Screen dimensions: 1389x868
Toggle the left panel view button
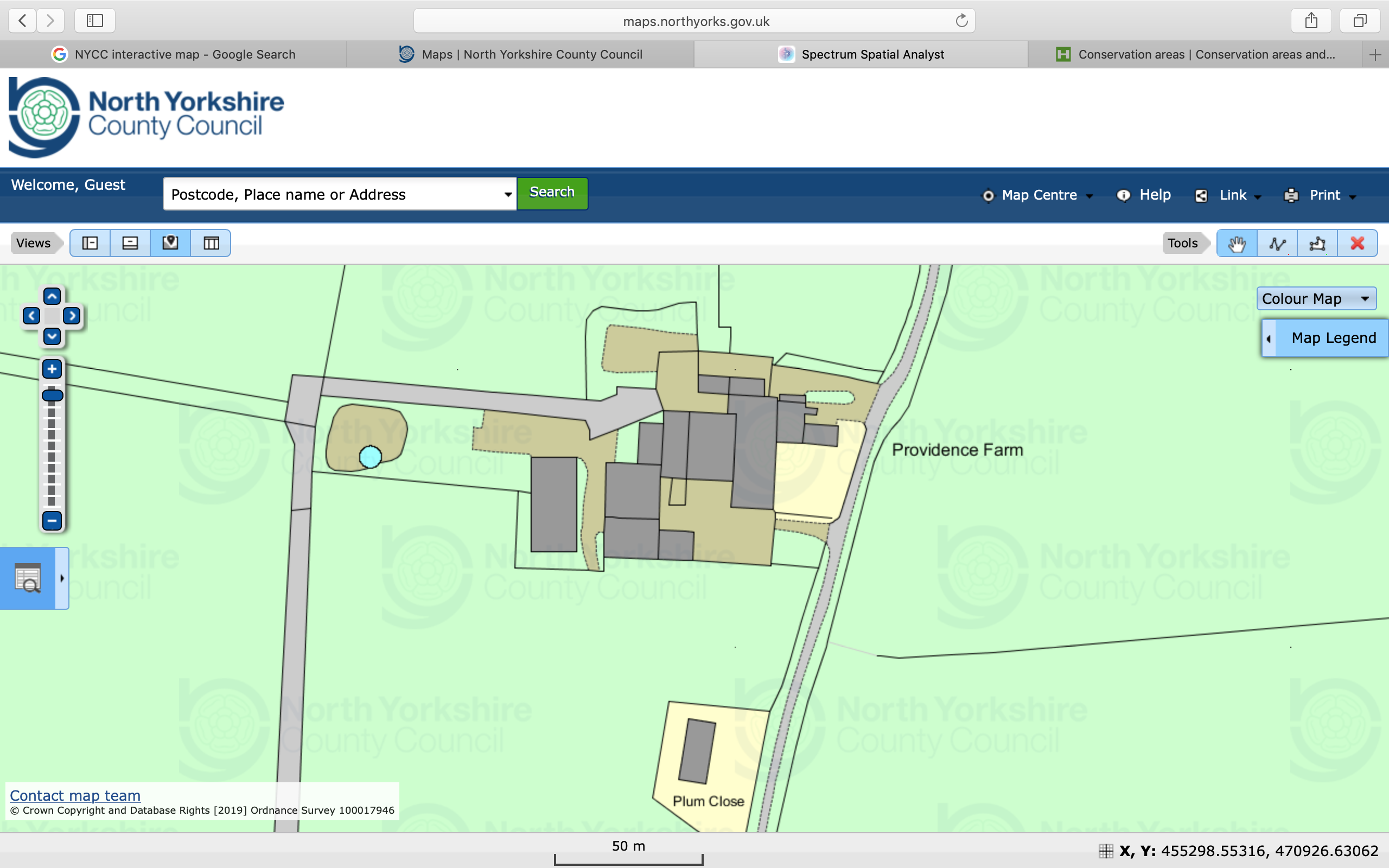[90, 244]
